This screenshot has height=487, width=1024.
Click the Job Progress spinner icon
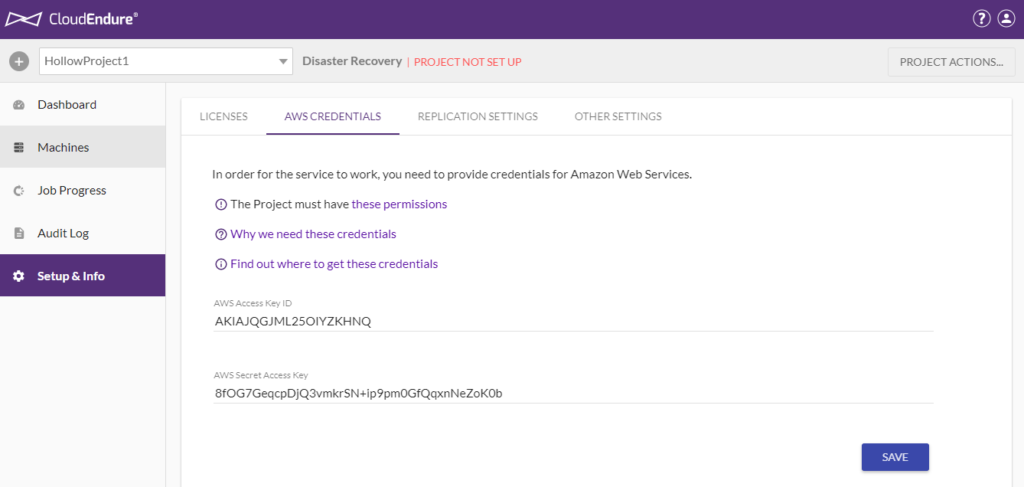(19, 191)
